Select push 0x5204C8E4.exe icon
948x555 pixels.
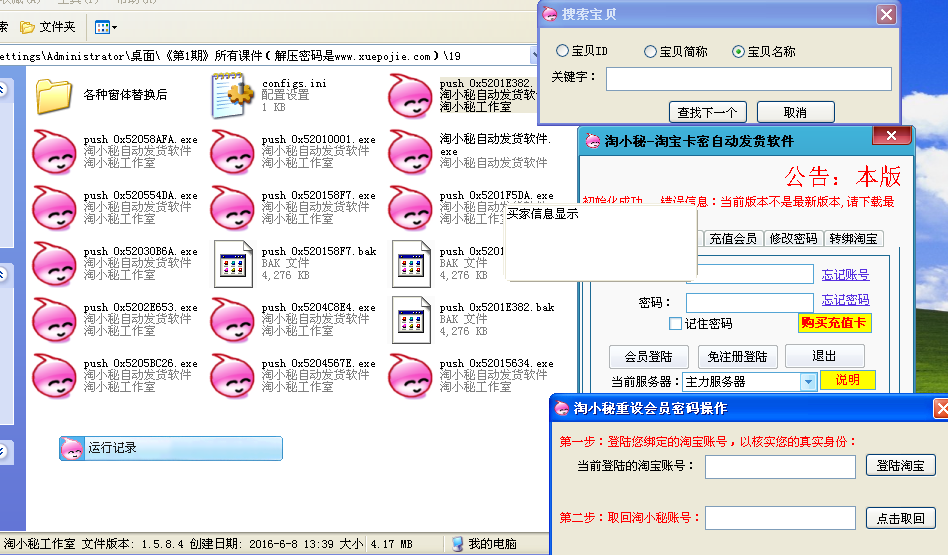232,320
